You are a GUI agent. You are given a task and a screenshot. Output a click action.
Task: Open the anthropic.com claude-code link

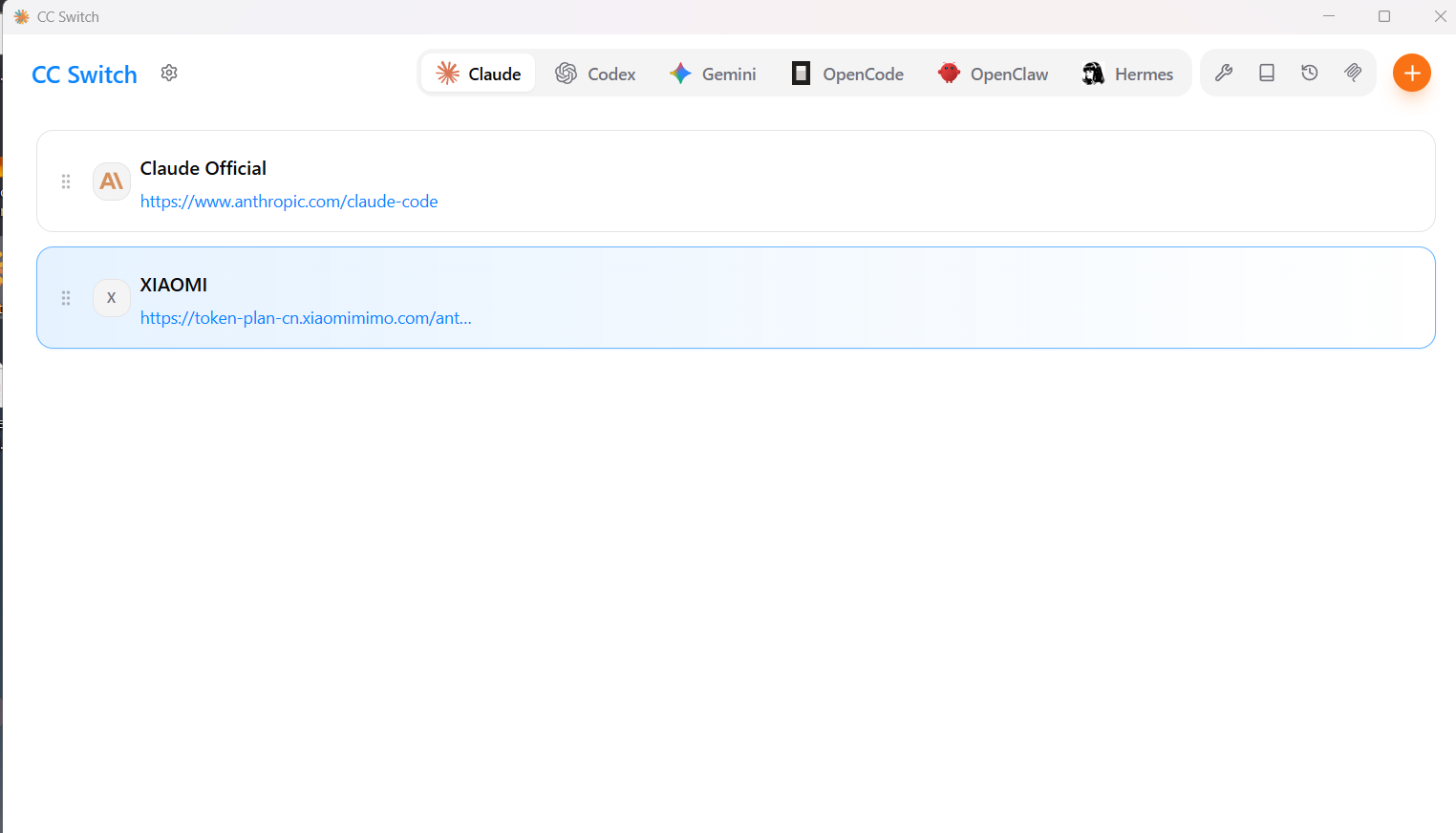coord(289,202)
